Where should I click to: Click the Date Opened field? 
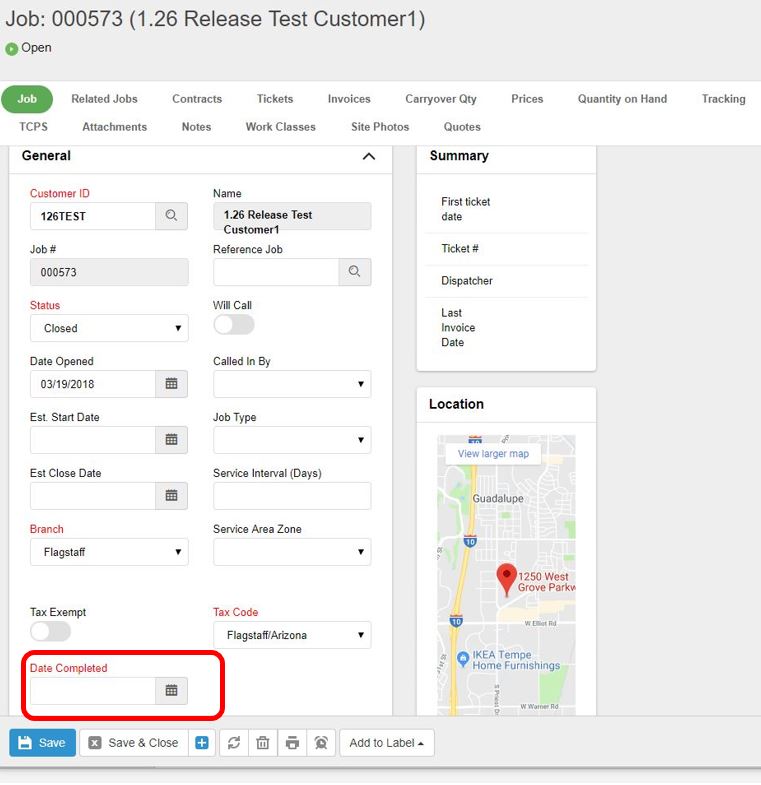93,384
